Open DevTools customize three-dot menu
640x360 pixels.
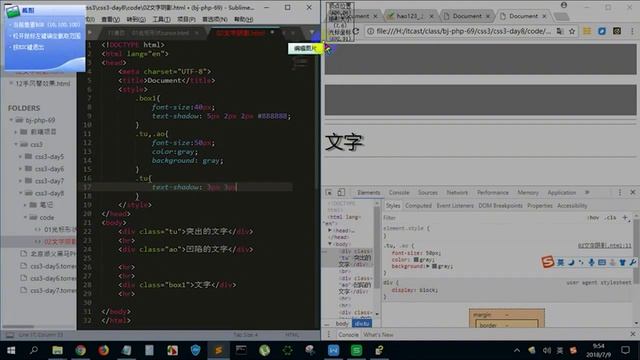click(620, 192)
